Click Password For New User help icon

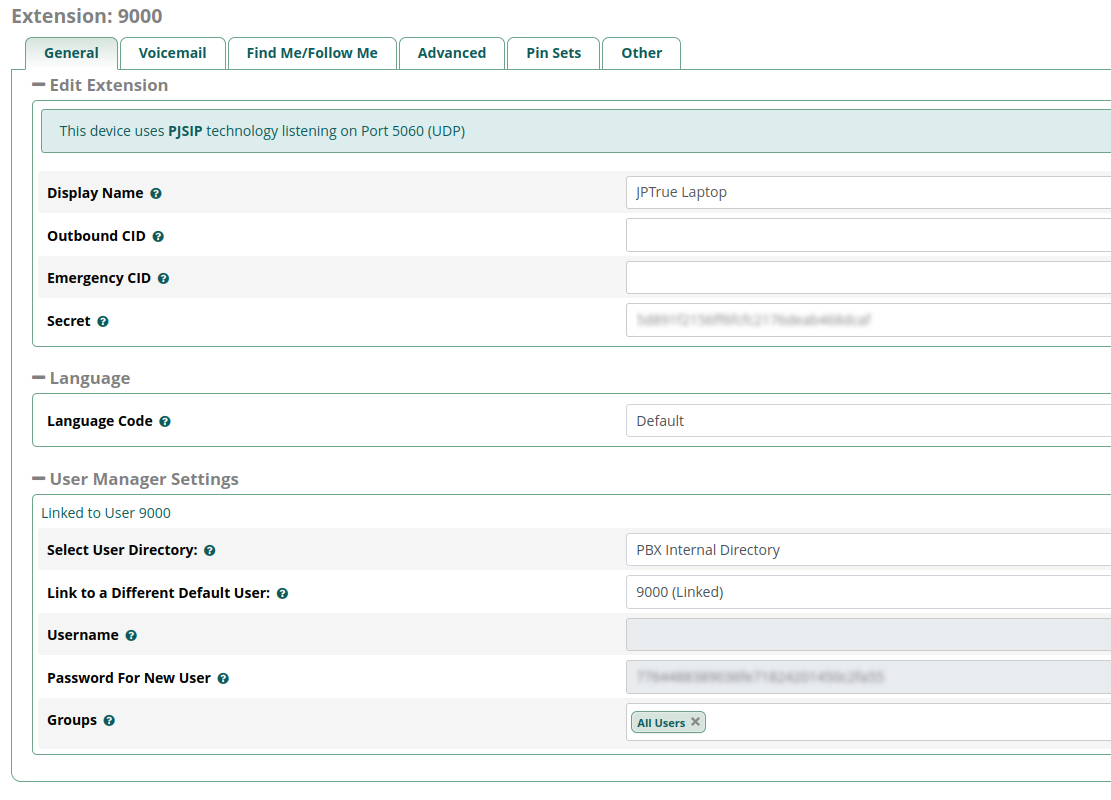[223, 679]
